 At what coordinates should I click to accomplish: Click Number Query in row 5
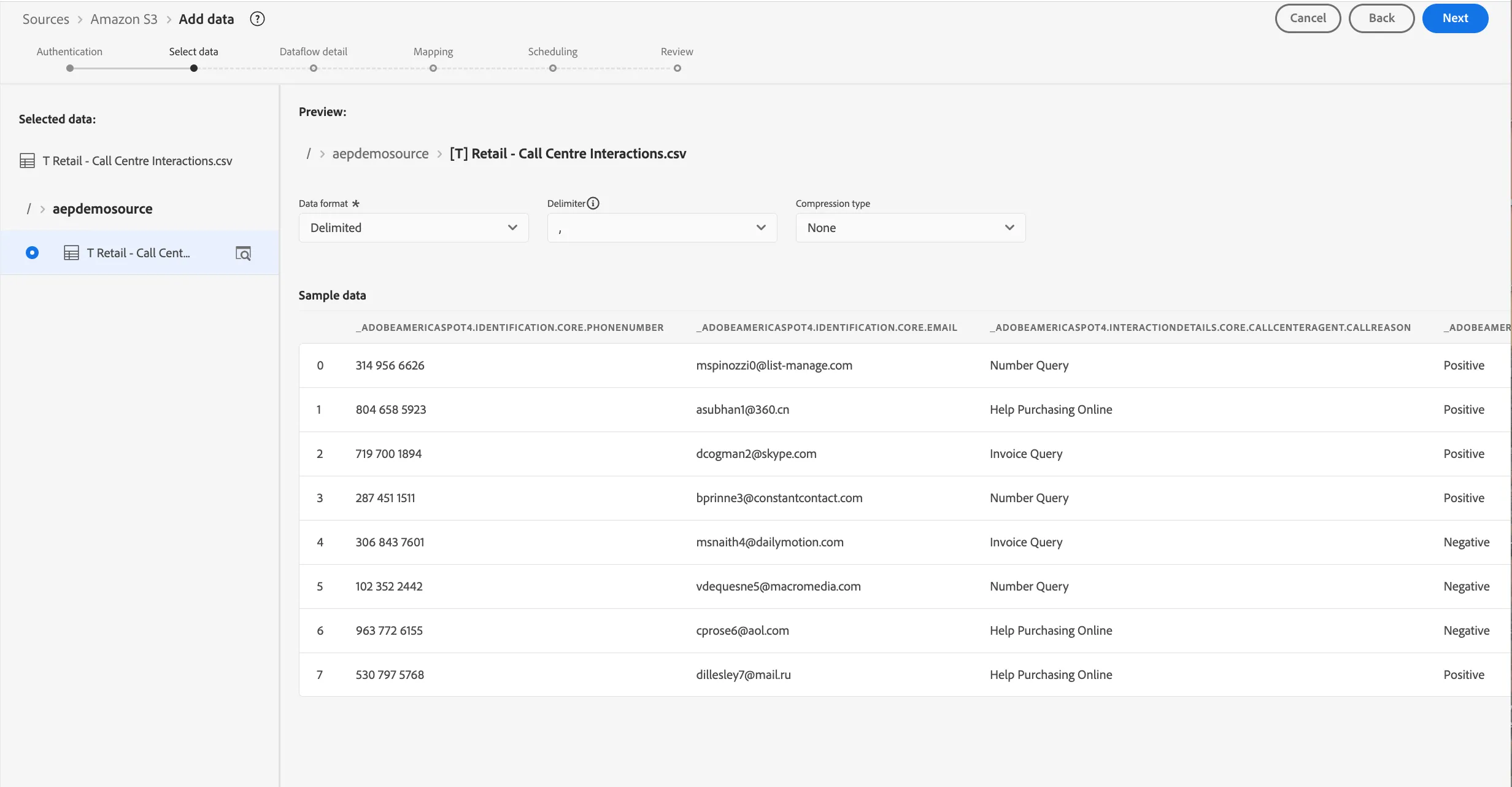pyautogui.click(x=1029, y=586)
